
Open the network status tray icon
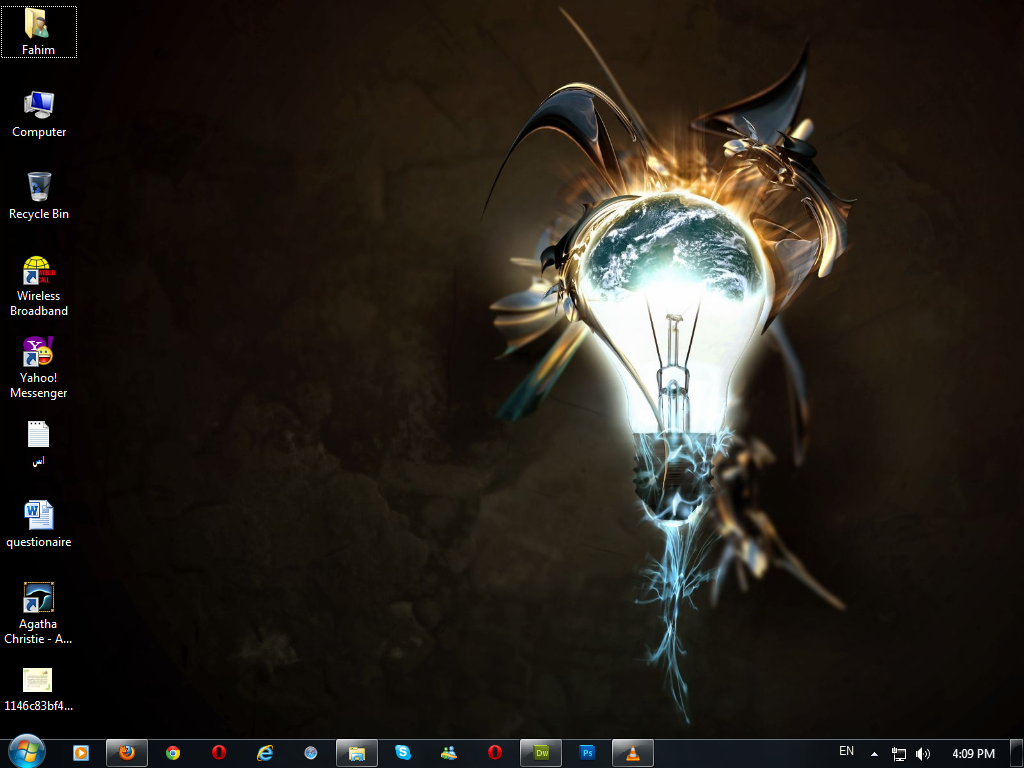(x=899, y=754)
